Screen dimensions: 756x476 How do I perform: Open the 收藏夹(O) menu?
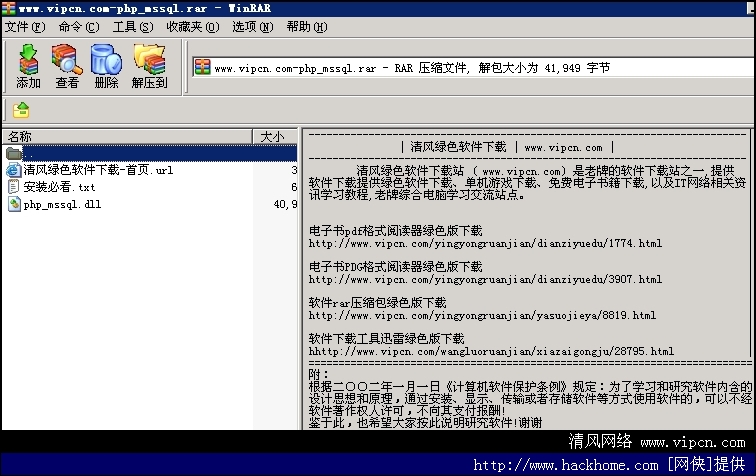[193, 27]
